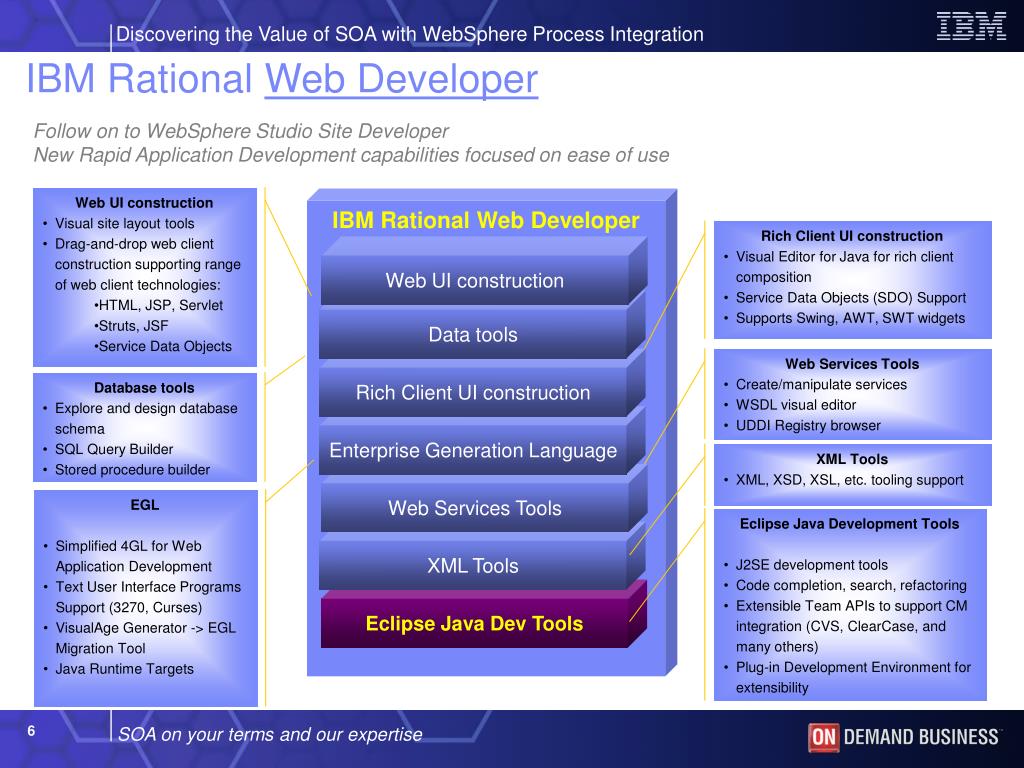Viewport: 1024px width, 768px height.
Task: Select the "Create/manipulate services" bullet
Action: click(822, 384)
